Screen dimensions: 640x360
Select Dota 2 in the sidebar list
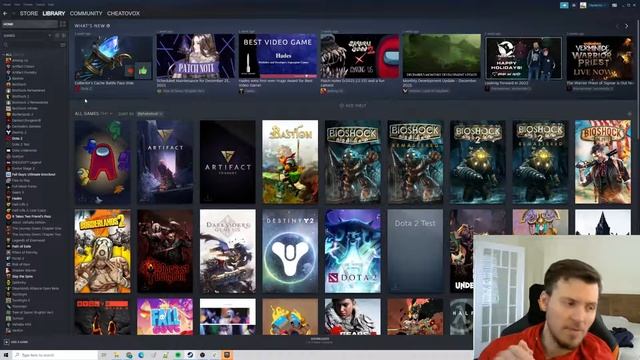17,138
